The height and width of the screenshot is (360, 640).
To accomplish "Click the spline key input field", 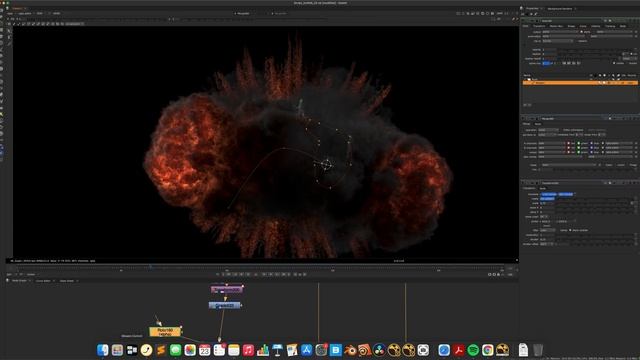I will 546,63.
